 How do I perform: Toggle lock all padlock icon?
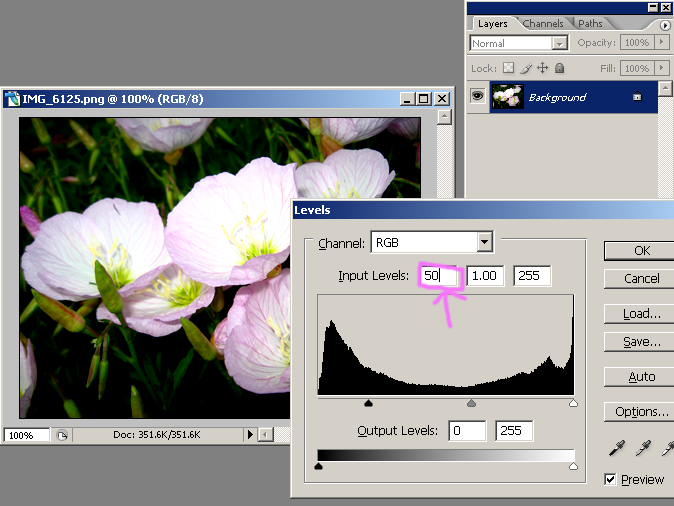tap(559, 68)
